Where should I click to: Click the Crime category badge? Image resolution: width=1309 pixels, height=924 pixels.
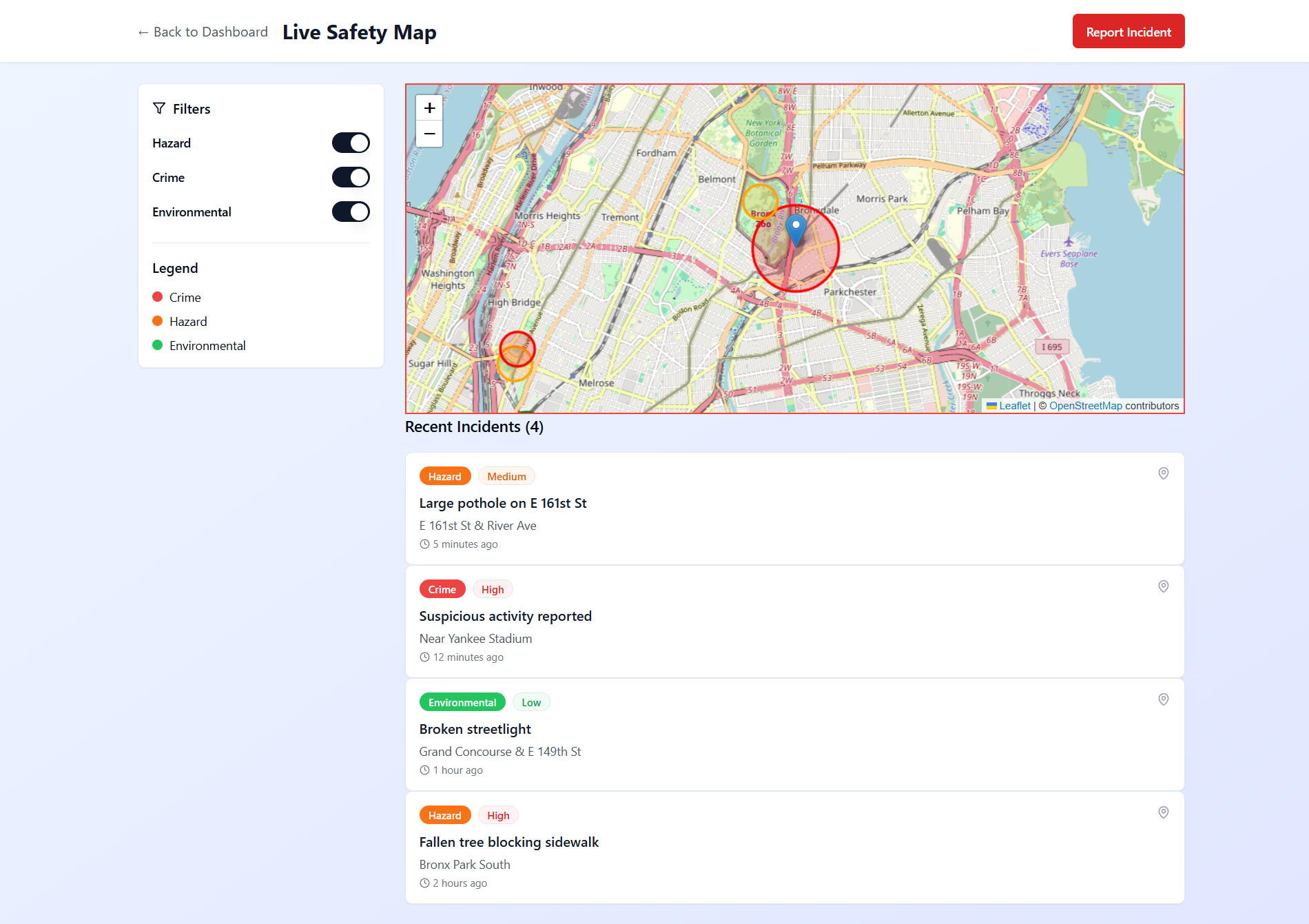pyautogui.click(x=442, y=589)
